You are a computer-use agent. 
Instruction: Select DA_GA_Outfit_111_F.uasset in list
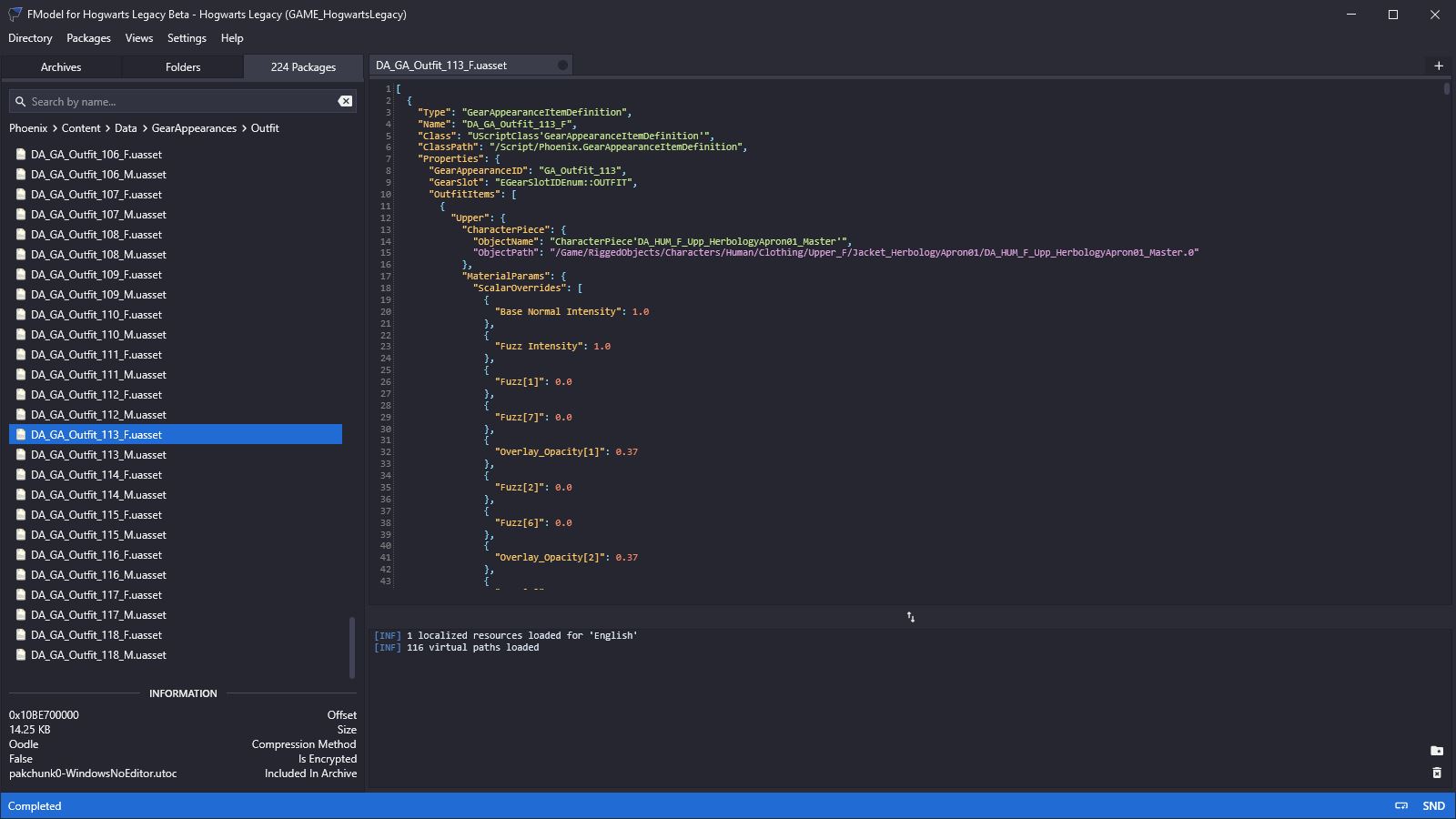pos(176,355)
